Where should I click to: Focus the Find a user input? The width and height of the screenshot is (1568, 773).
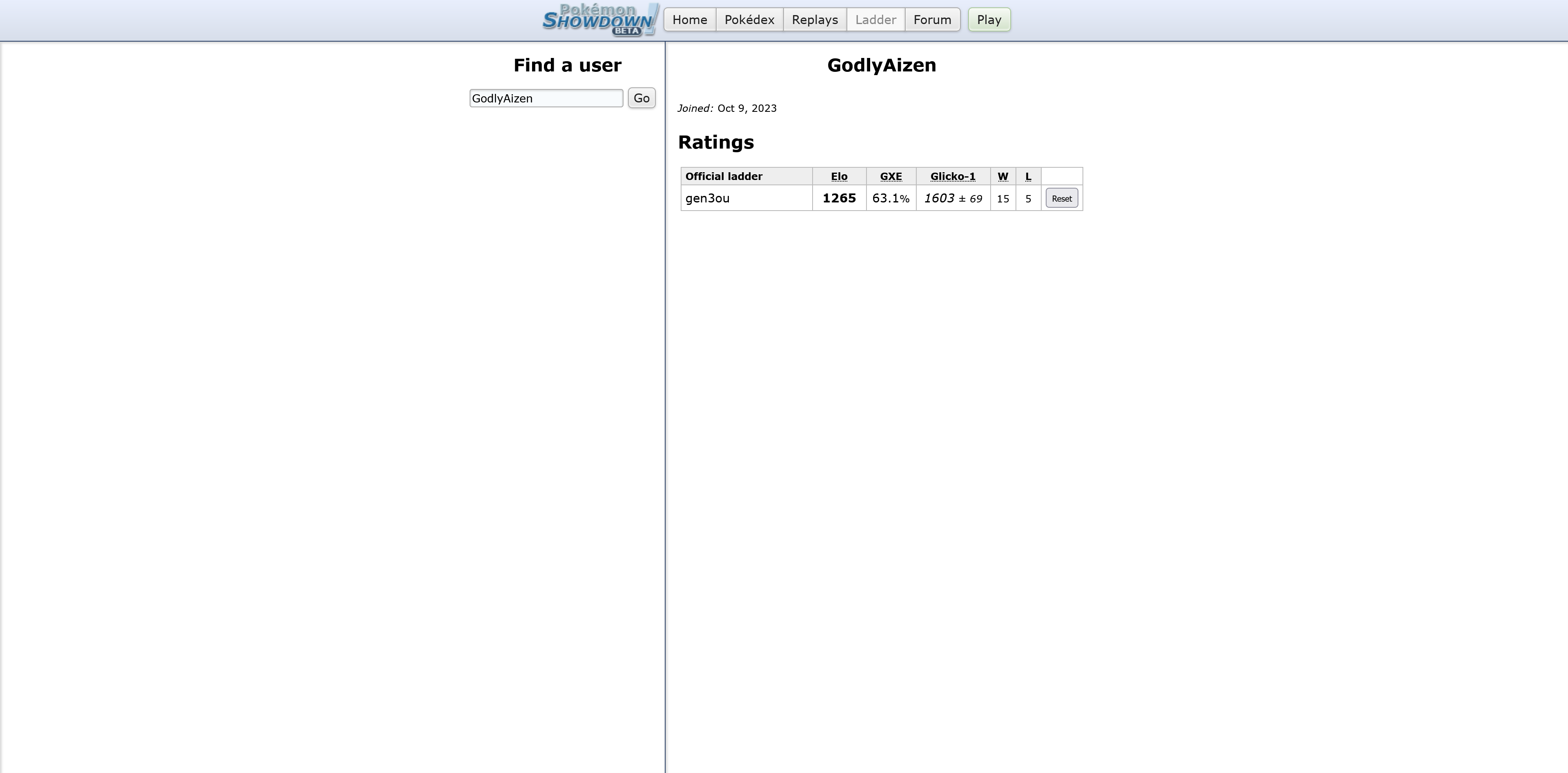pyautogui.click(x=546, y=98)
